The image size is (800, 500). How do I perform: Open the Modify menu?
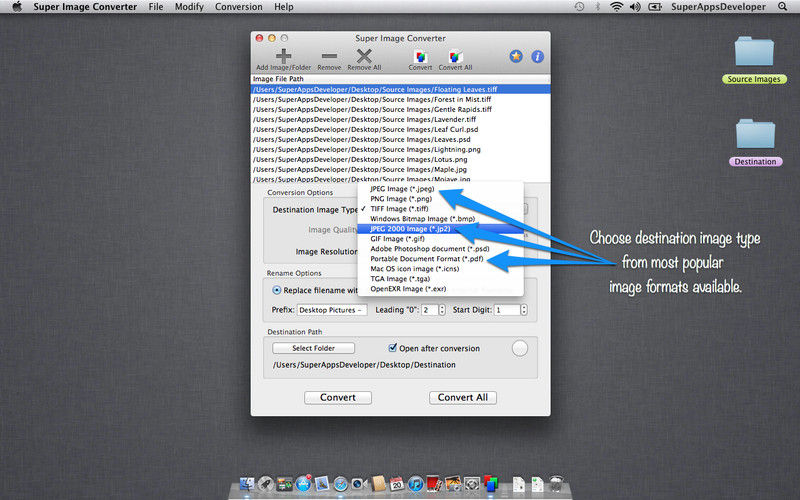tap(189, 7)
